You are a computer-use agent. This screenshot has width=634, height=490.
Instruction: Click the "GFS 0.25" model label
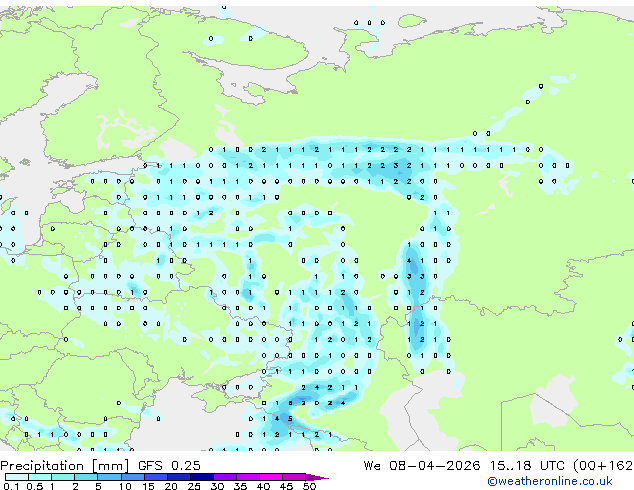169,466
